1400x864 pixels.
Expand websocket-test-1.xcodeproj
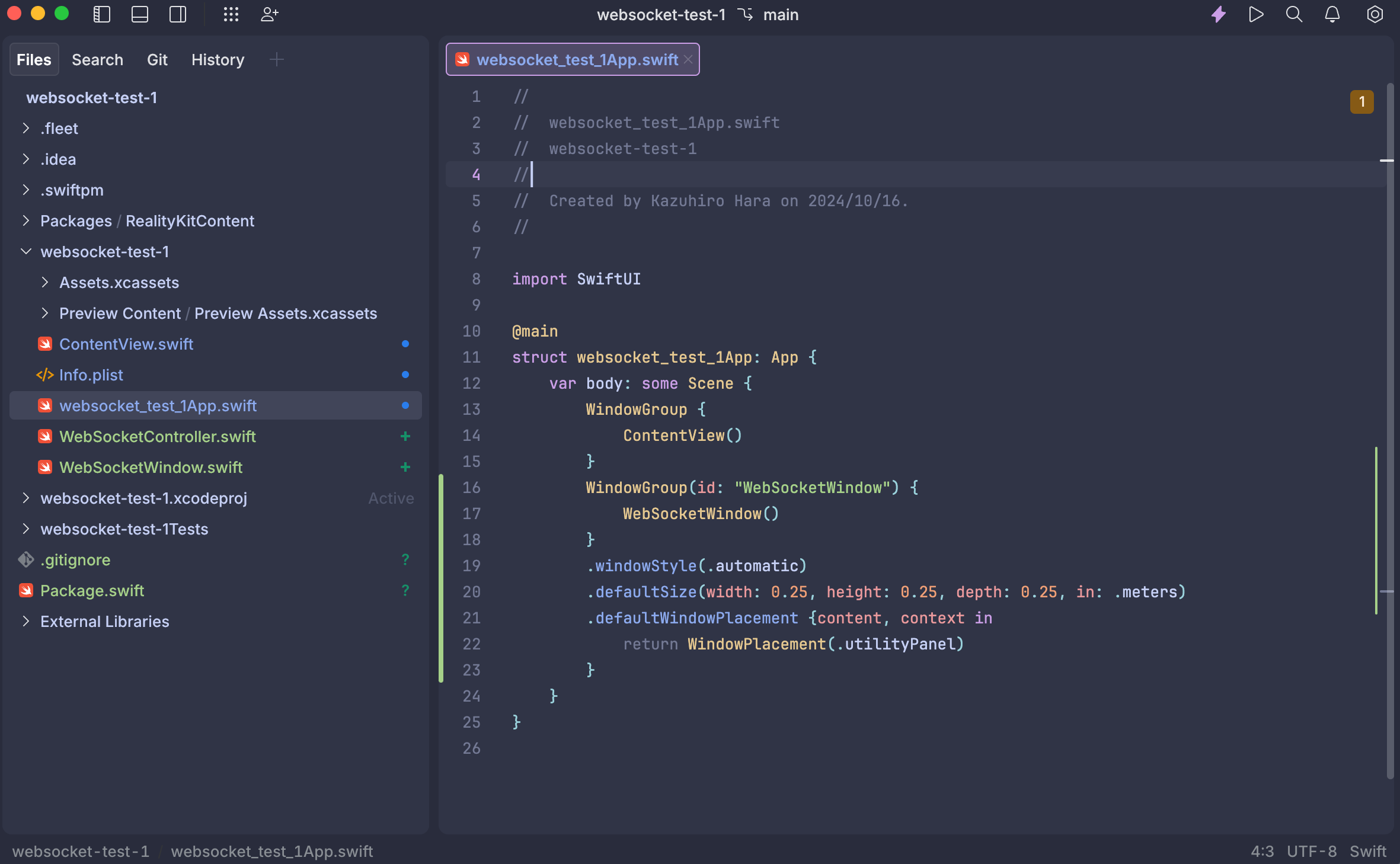pyautogui.click(x=26, y=498)
